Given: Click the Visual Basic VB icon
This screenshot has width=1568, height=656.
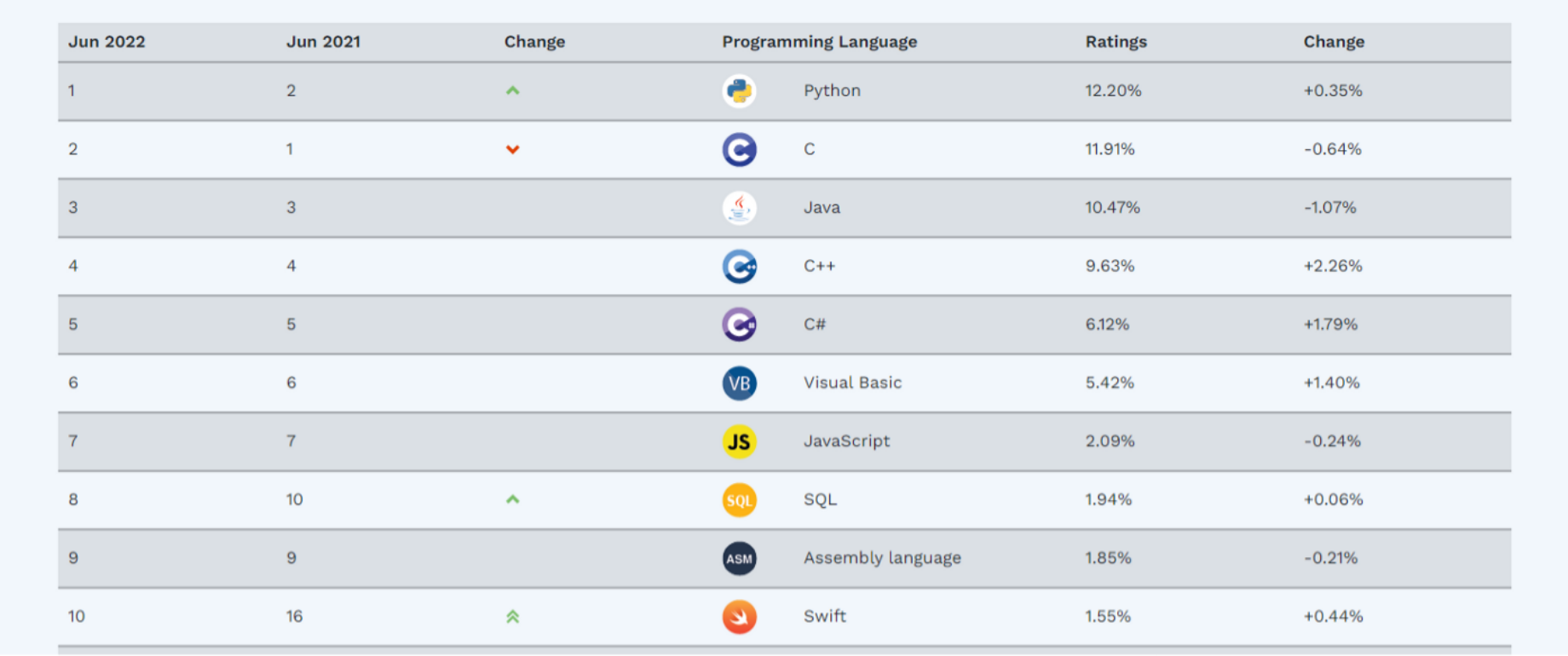Looking at the screenshot, I should coord(739,383).
